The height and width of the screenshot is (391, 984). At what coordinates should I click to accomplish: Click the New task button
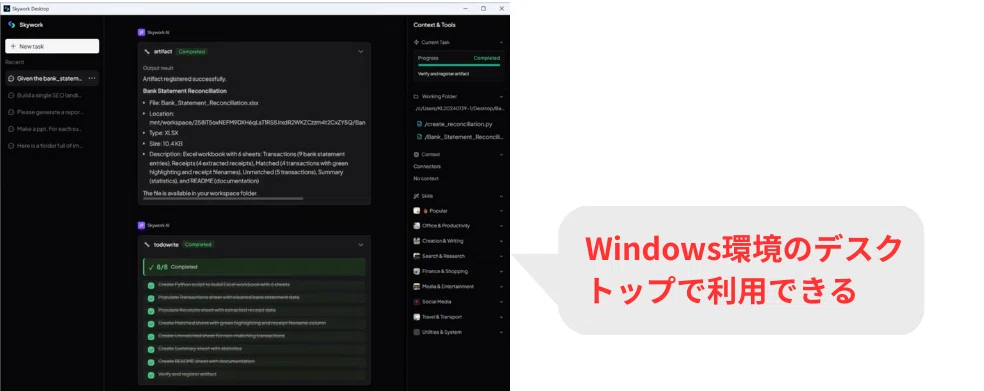tap(52, 46)
